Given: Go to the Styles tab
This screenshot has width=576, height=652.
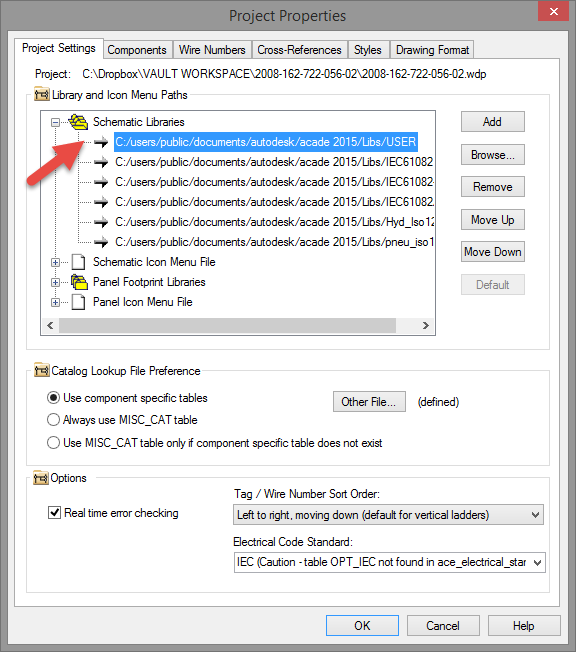Looking at the screenshot, I should tap(368, 50).
